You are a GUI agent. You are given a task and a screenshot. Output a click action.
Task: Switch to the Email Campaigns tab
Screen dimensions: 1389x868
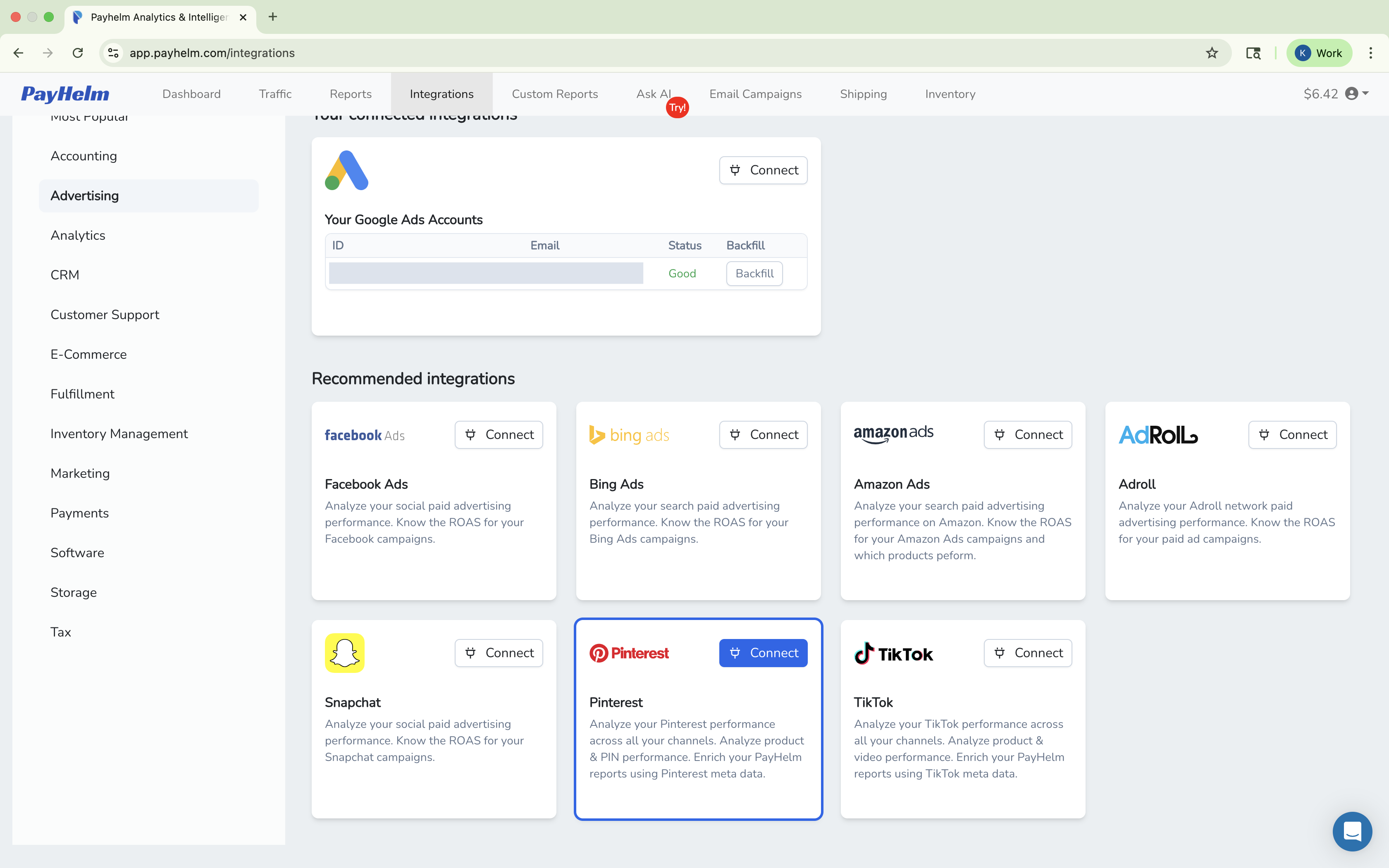click(755, 93)
